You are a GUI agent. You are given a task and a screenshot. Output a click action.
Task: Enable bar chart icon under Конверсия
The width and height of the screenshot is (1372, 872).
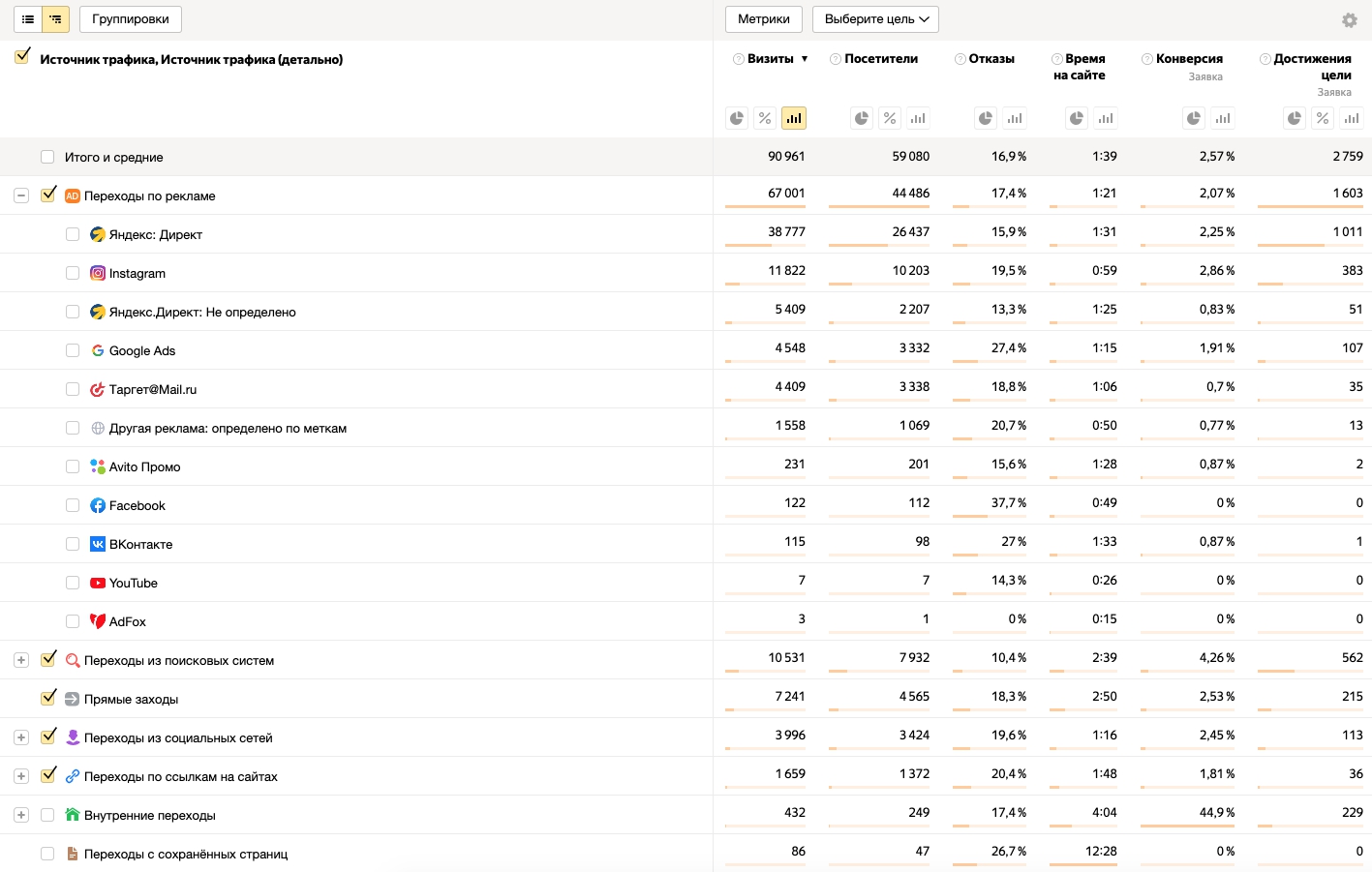pyautogui.click(x=1223, y=118)
